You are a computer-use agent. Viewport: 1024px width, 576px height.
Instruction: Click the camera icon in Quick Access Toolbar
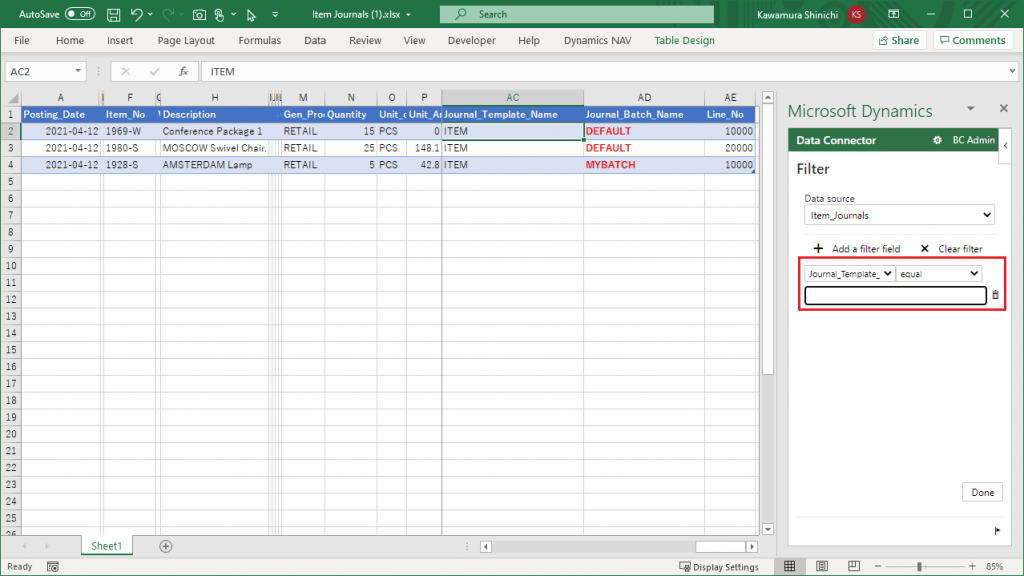[x=199, y=15]
